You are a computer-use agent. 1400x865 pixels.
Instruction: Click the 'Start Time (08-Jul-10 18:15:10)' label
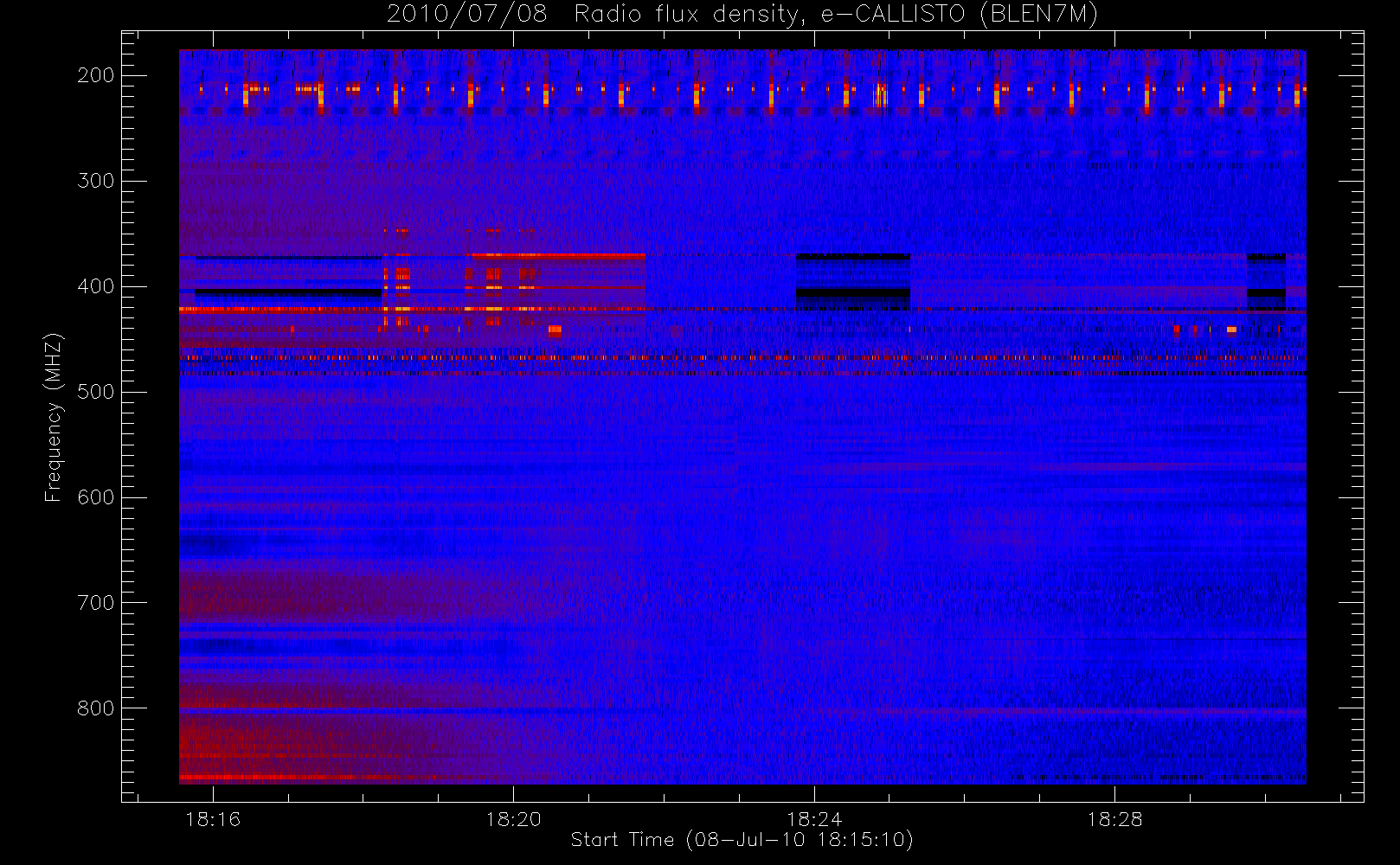[x=742, y=840]
